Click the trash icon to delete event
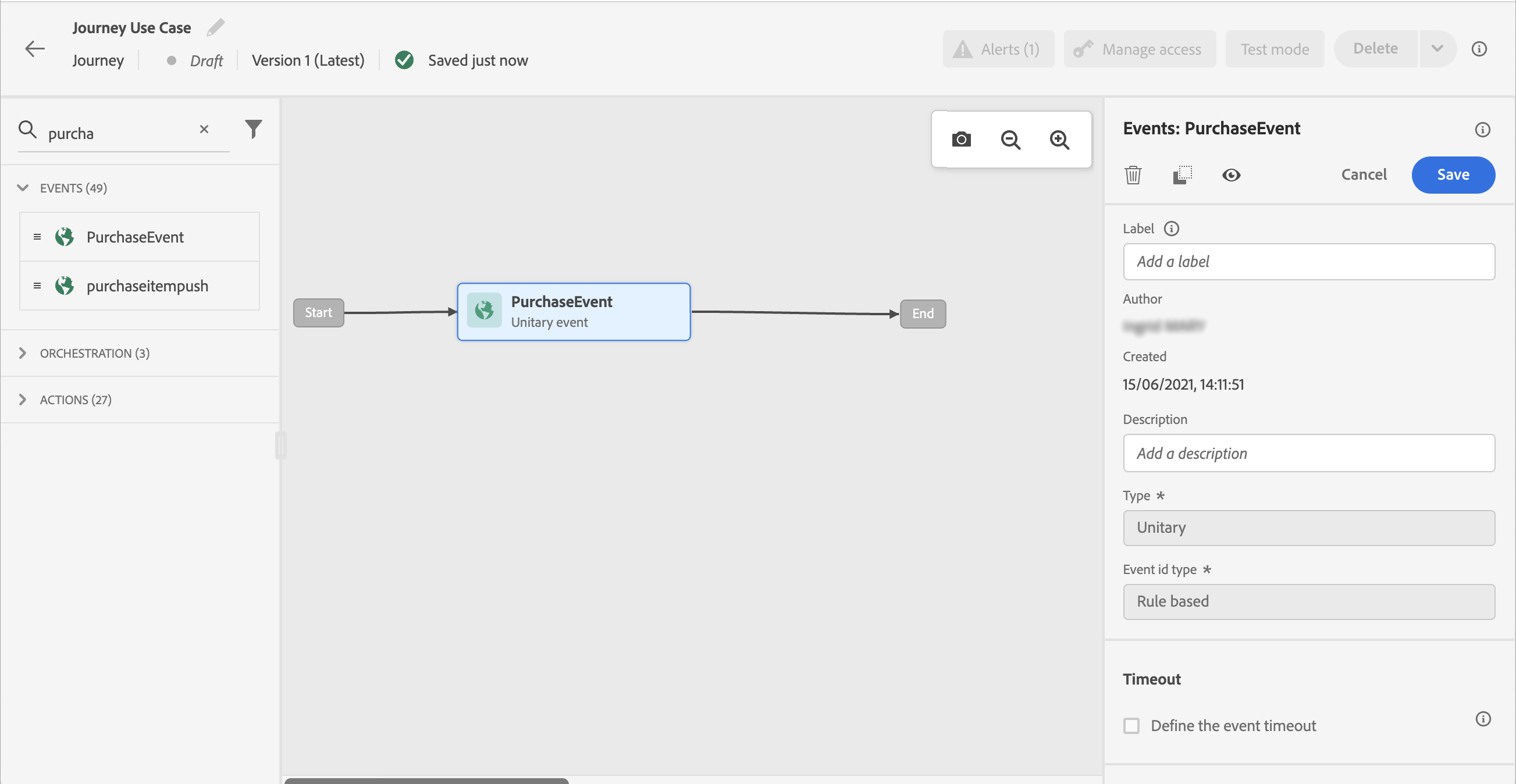Image resolution: width=1516 pixels, height=784 pixels. 1133,175
